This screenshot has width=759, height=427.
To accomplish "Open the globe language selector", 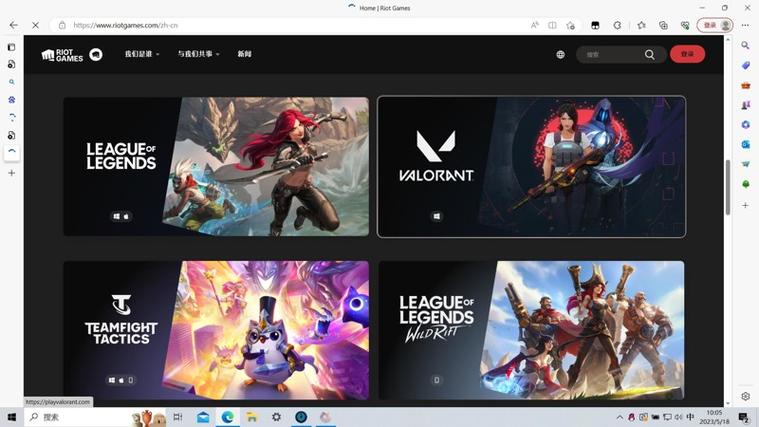I will pos(560,55).
